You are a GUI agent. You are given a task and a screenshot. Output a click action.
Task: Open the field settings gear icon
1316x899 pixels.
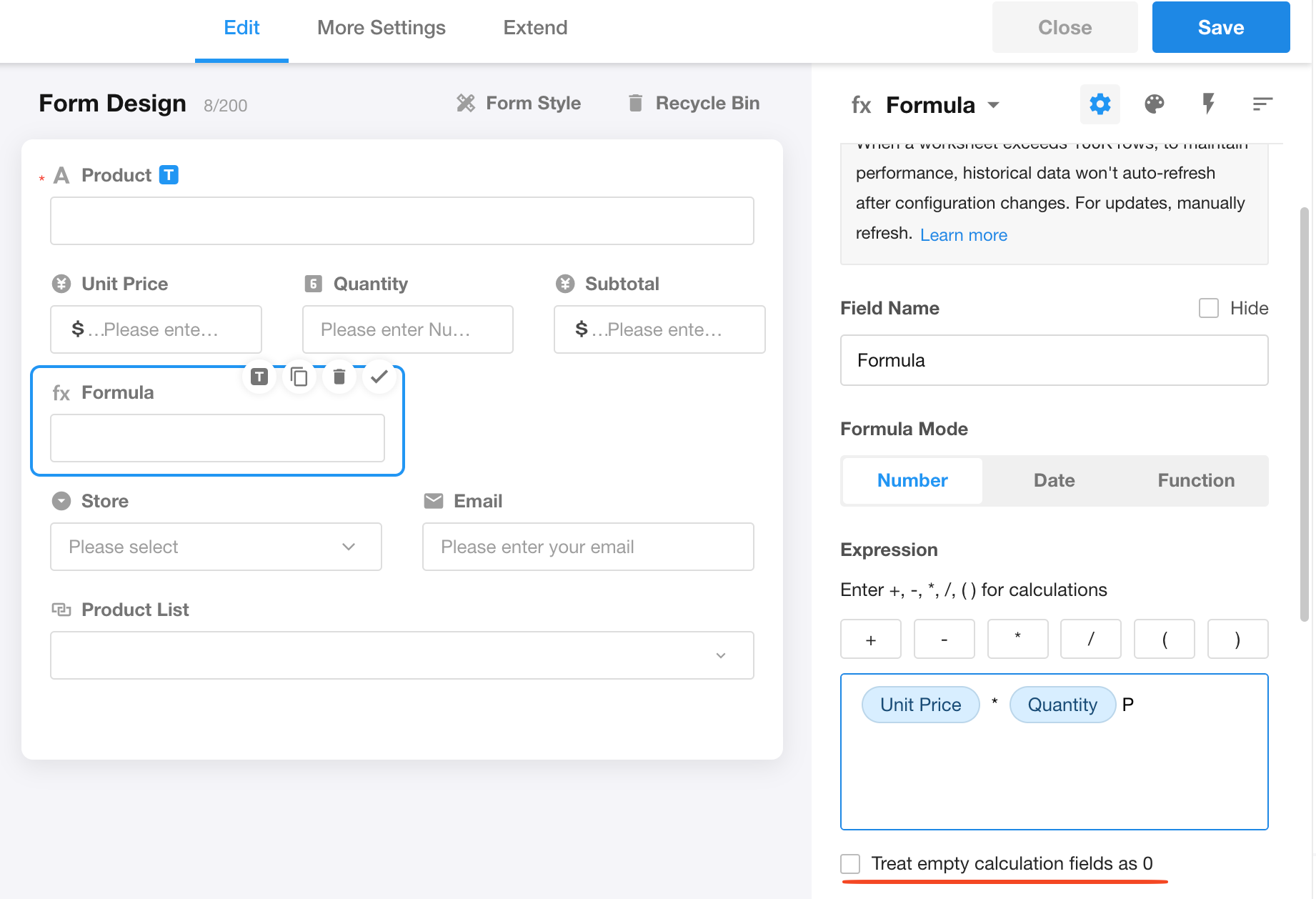pos(1100,104)
